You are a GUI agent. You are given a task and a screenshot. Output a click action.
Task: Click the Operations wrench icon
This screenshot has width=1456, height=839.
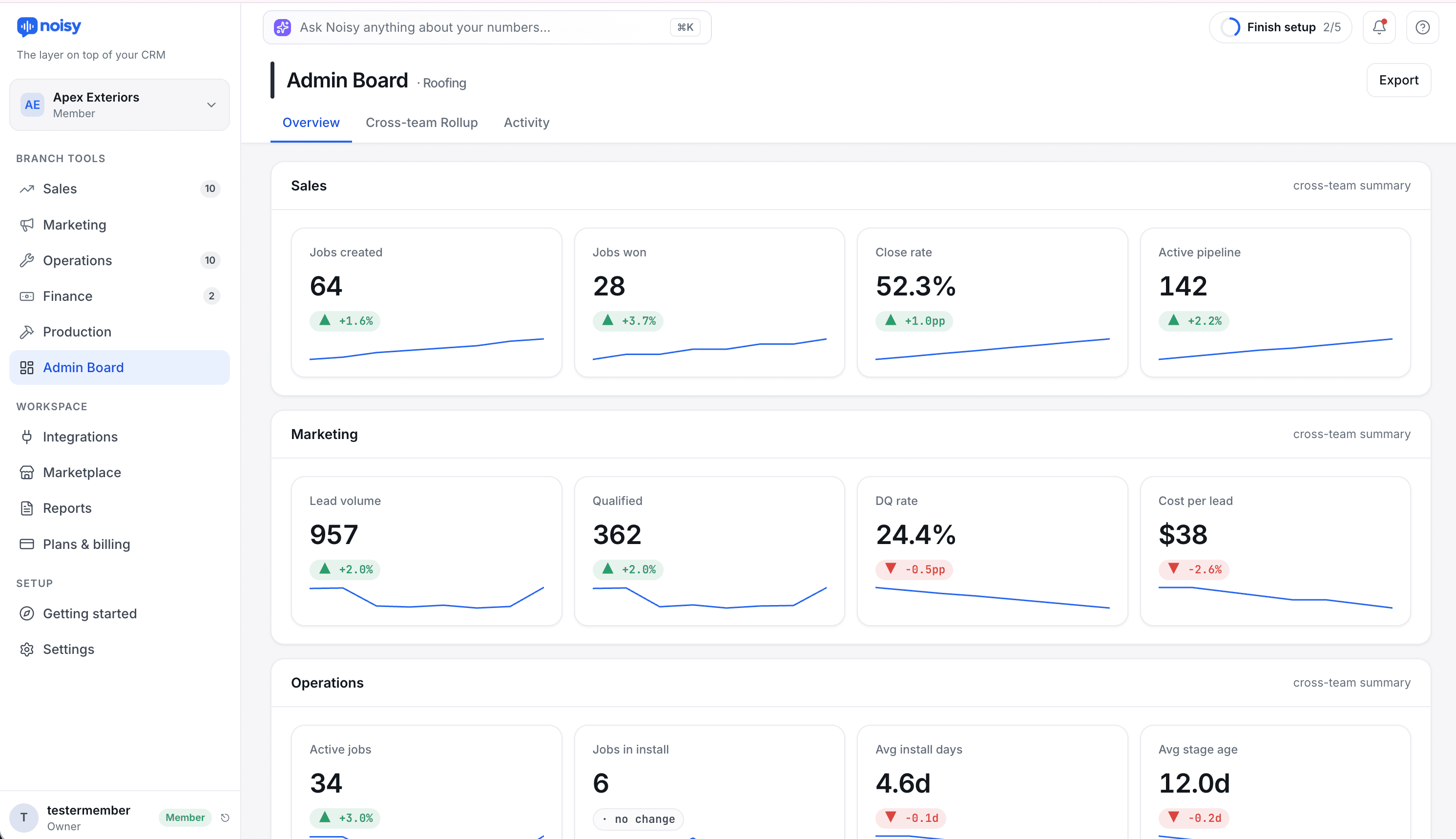[x=26, y=260]
